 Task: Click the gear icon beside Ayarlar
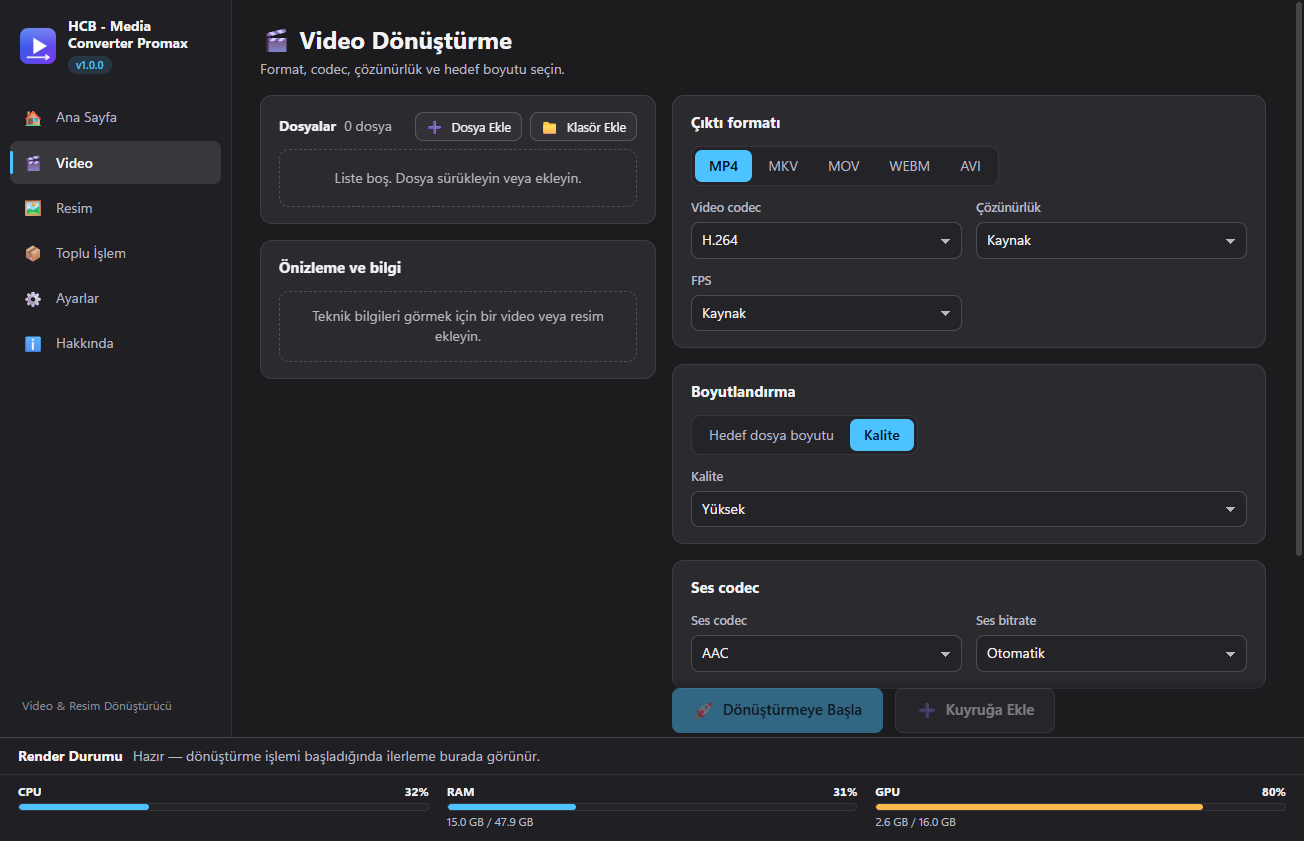click(33, 299)
